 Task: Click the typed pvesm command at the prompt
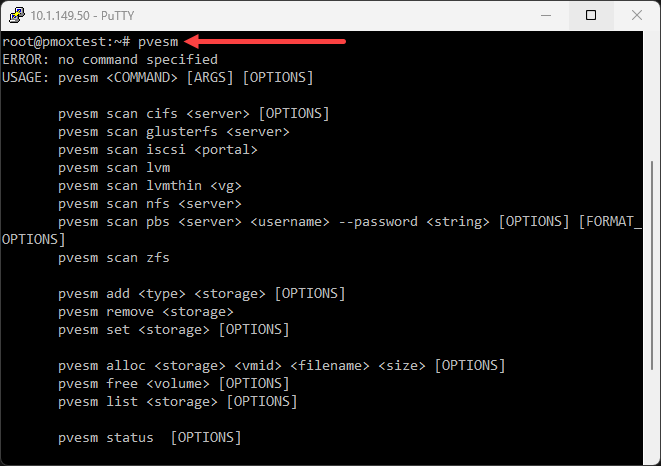[155, 42]
